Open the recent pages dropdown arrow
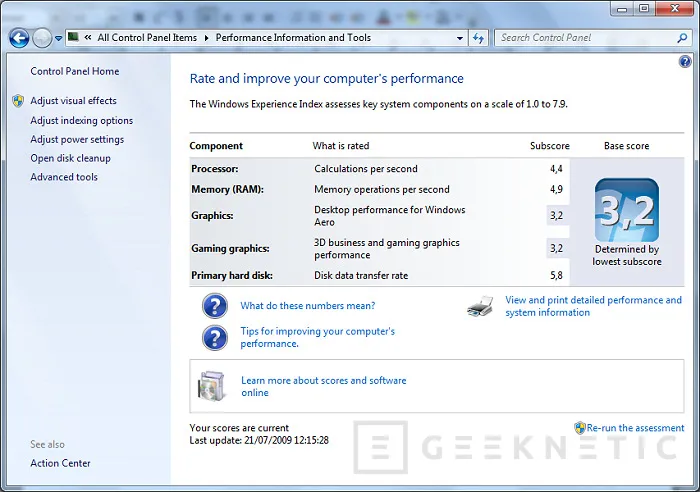Image resolution: width=700 pixels, height=492 pixels. point(58,38)
